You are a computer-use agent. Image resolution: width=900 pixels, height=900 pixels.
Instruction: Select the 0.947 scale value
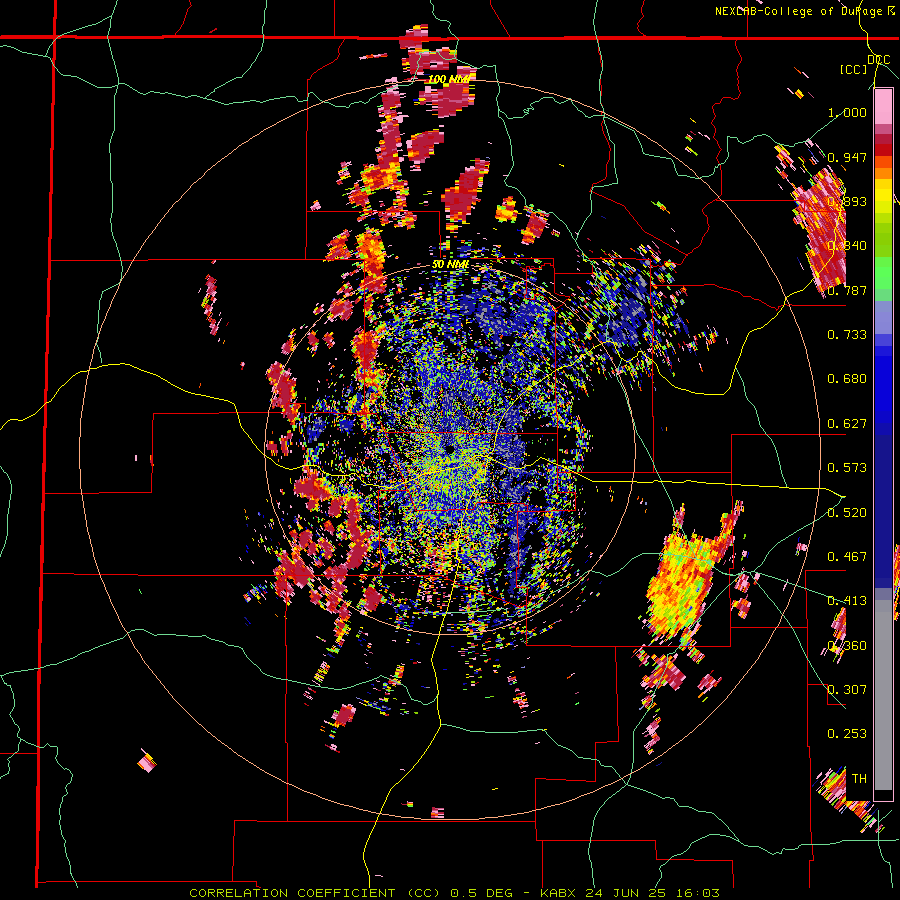(847, 157)
